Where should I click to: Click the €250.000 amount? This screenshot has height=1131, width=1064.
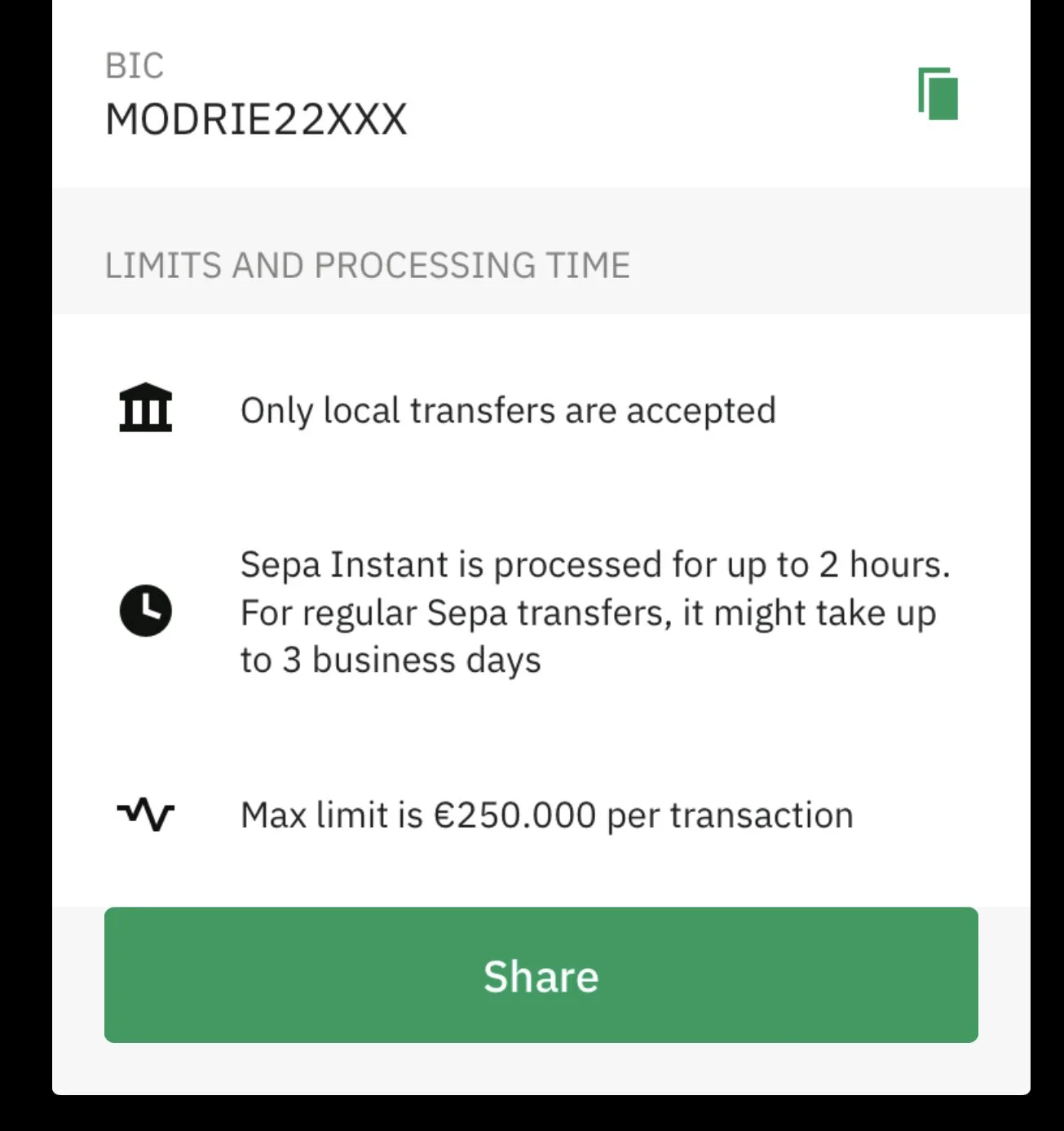point(514,815)
